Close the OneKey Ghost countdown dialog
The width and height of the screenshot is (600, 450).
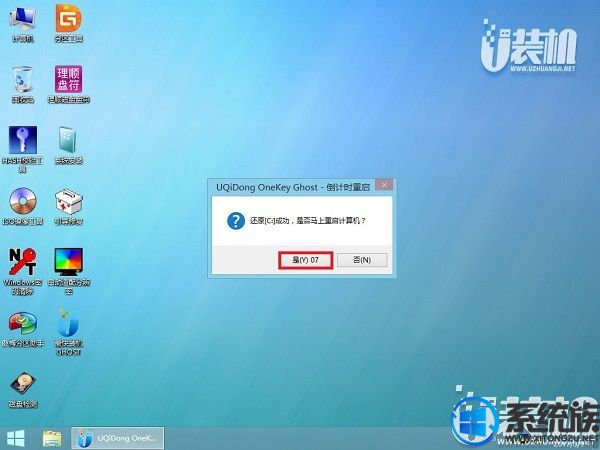click(384, 185)
